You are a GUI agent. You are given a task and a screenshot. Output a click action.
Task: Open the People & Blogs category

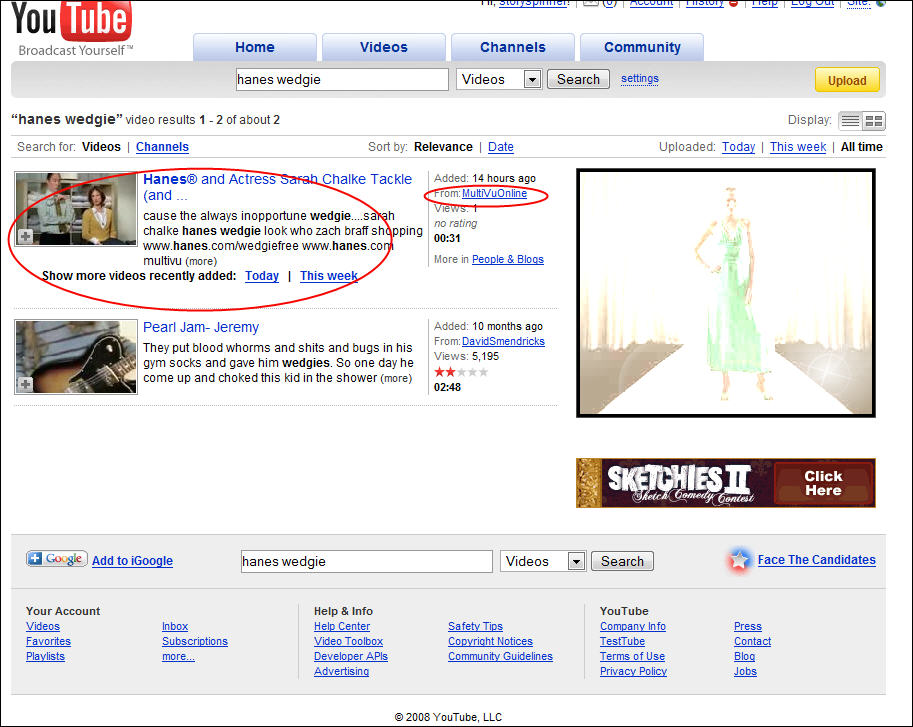click(x=508, y=259)
